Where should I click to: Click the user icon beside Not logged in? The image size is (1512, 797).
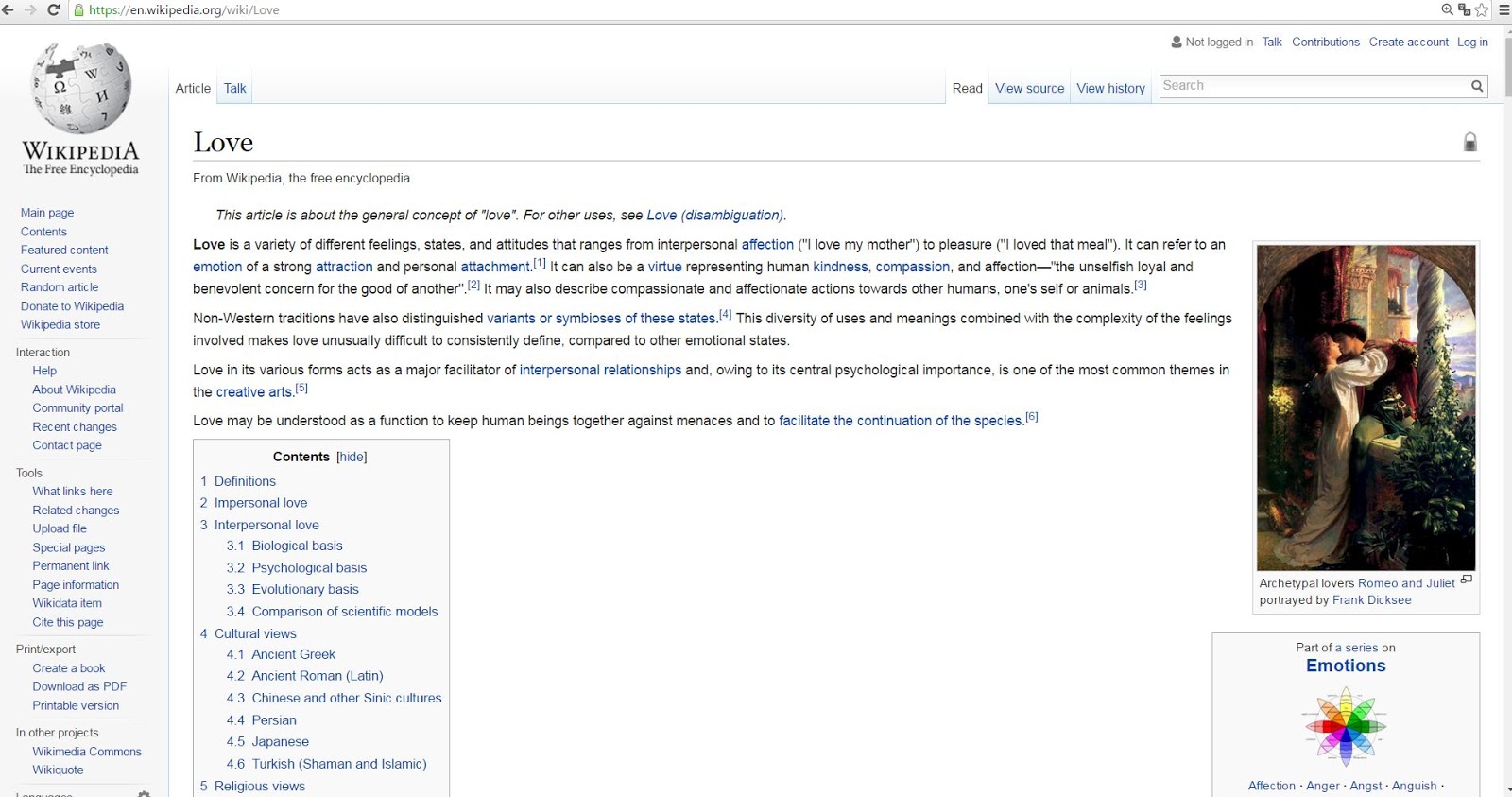[x=1177, y=42]
